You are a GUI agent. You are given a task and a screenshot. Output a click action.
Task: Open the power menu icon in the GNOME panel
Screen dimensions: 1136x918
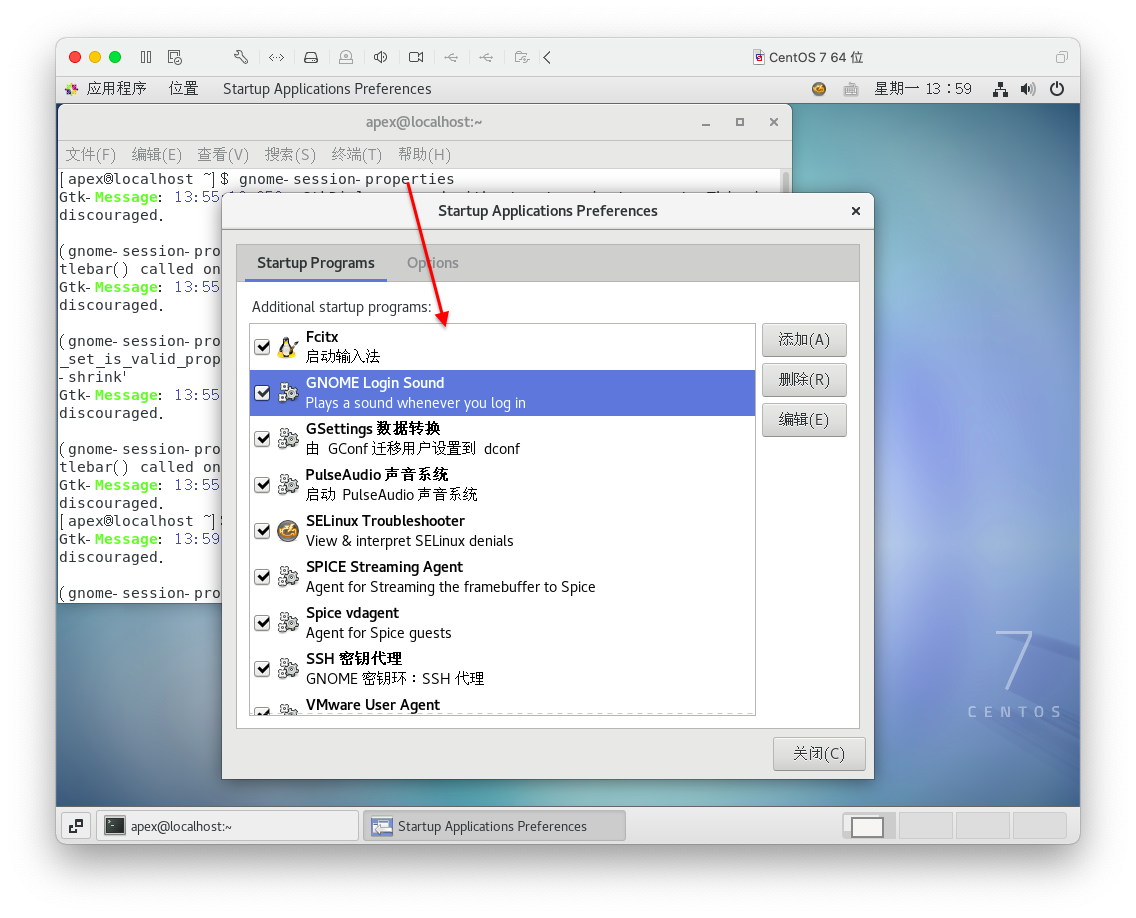coord(1057,89)
